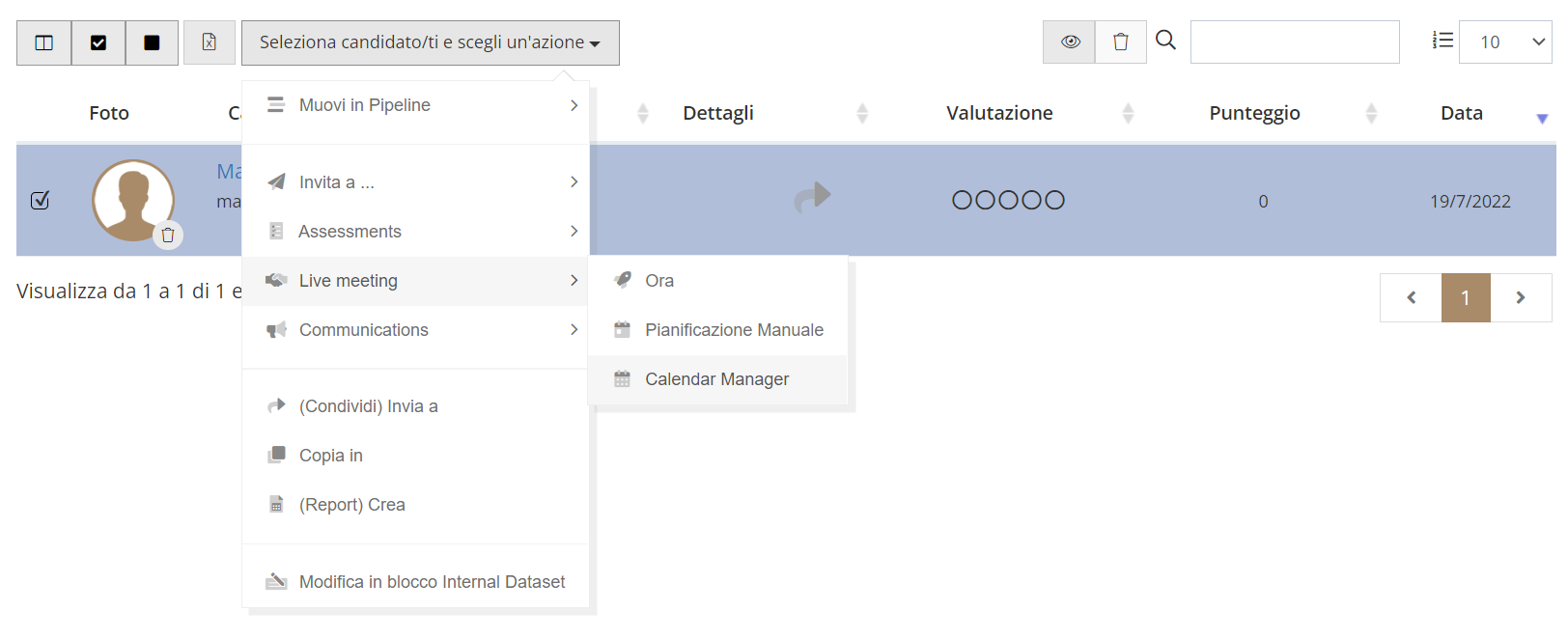Click candidate avatar thumbnail

(133, 200)
